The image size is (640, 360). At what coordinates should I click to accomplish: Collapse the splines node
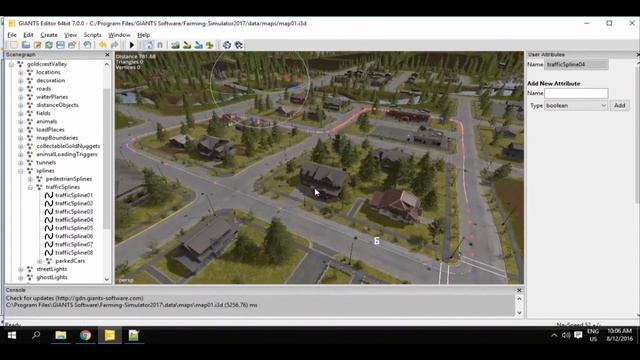[x=20, y=171]
